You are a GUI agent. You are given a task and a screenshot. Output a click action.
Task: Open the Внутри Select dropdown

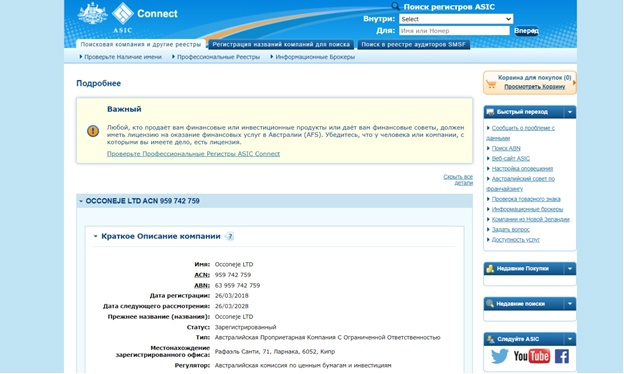pyautogui.click(x=456, y=19)
